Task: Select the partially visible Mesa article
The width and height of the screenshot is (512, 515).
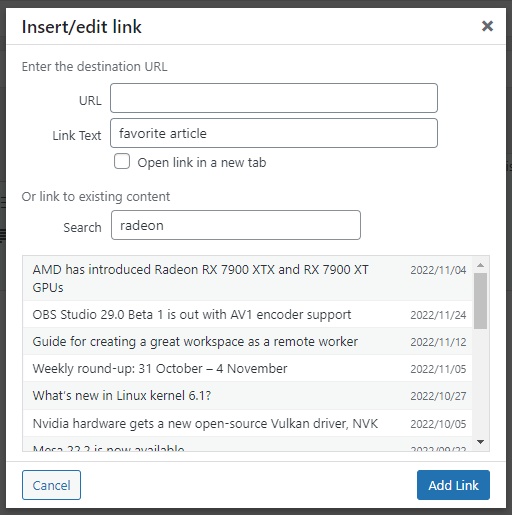Action: coord(248,445)
